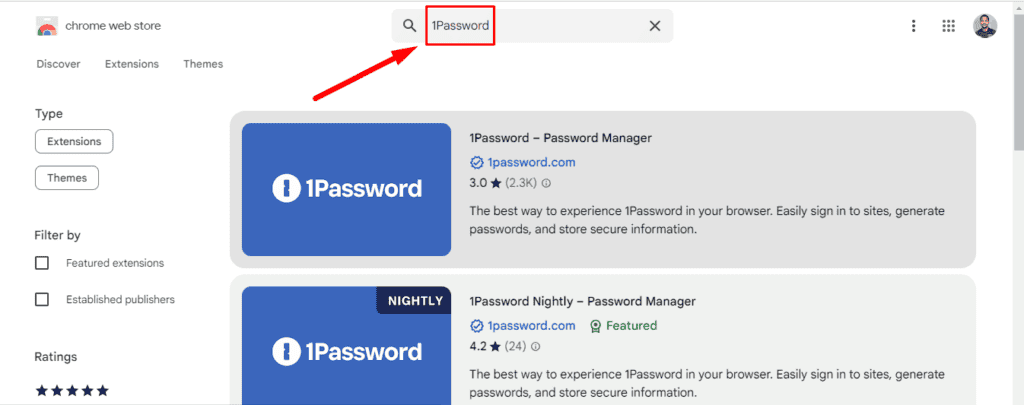The width and height of the screenshot is (1024, 405).
Task: Enable the Featured extensions checkbox
Action: point(42,263)
